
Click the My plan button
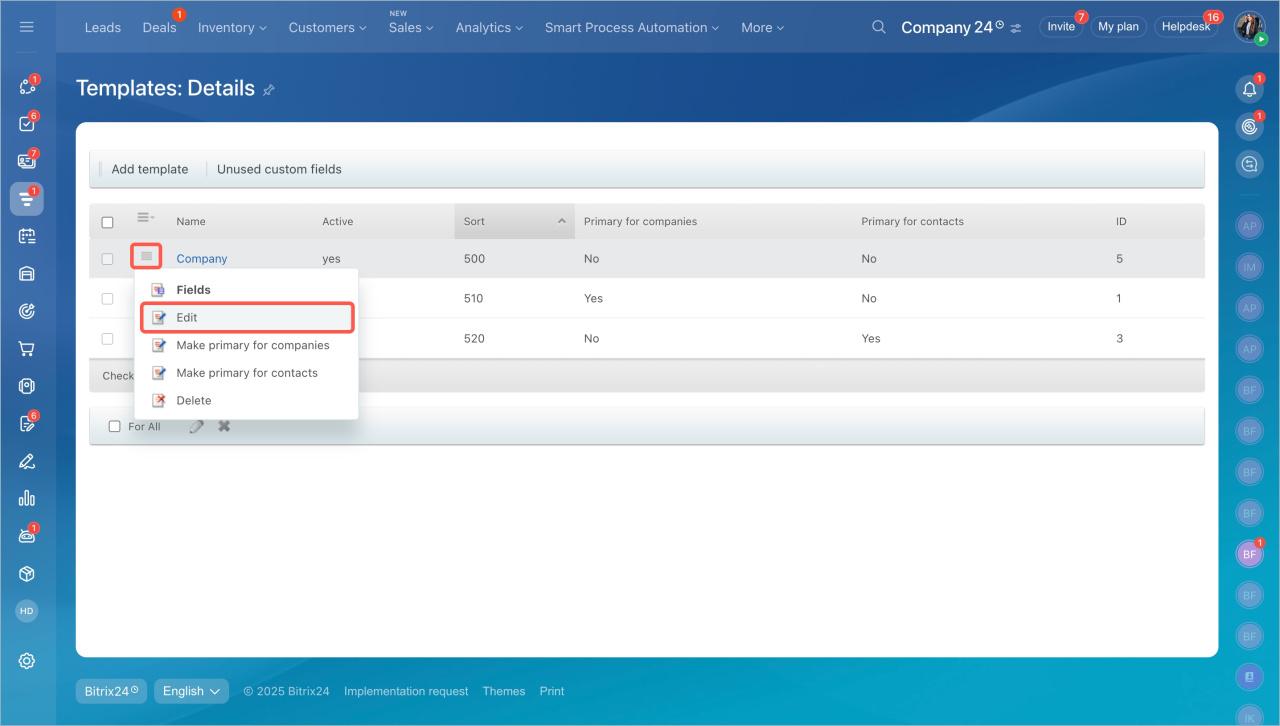tap(1118, 27)
